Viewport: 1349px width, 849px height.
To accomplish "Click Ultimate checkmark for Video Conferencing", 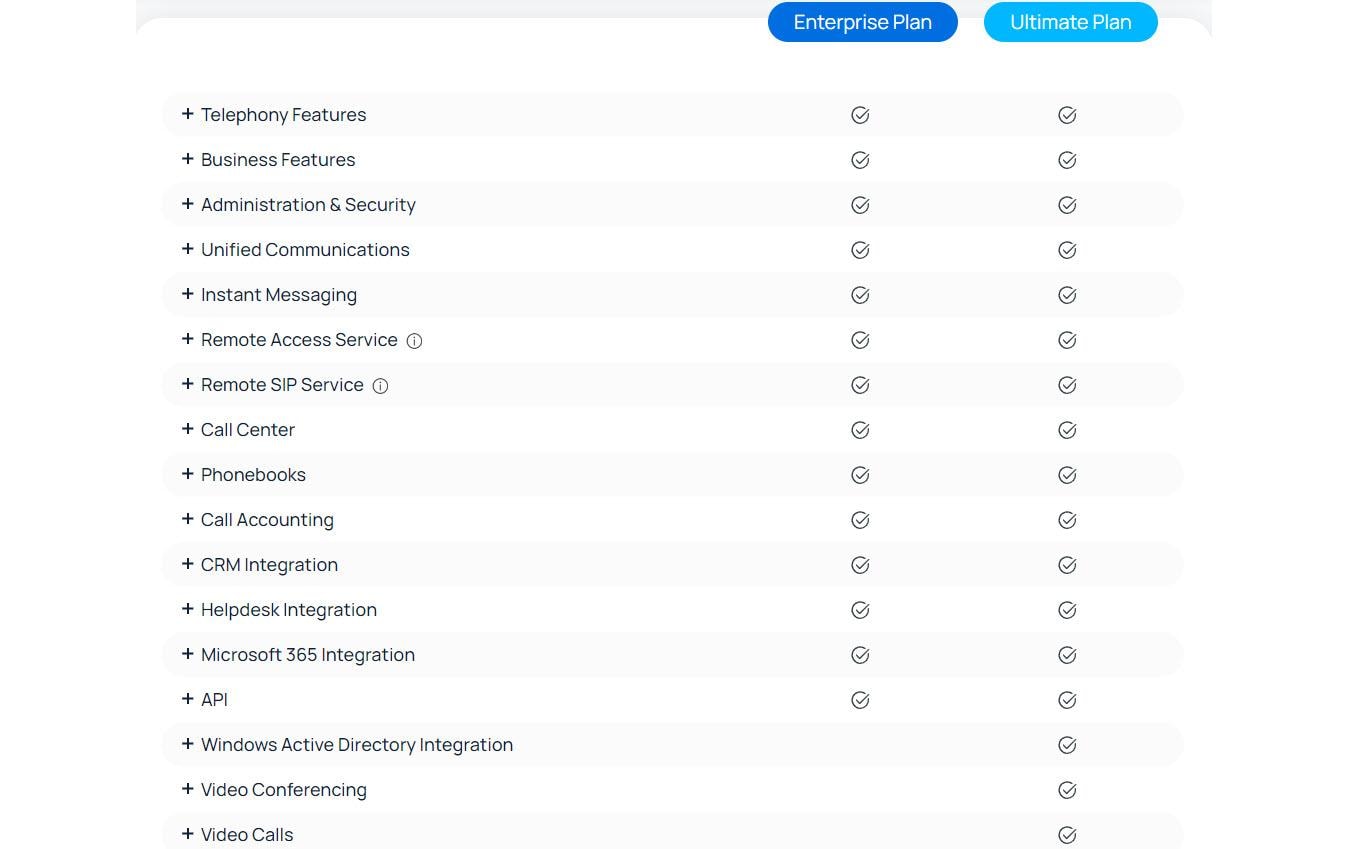I will coord(1067,790).
